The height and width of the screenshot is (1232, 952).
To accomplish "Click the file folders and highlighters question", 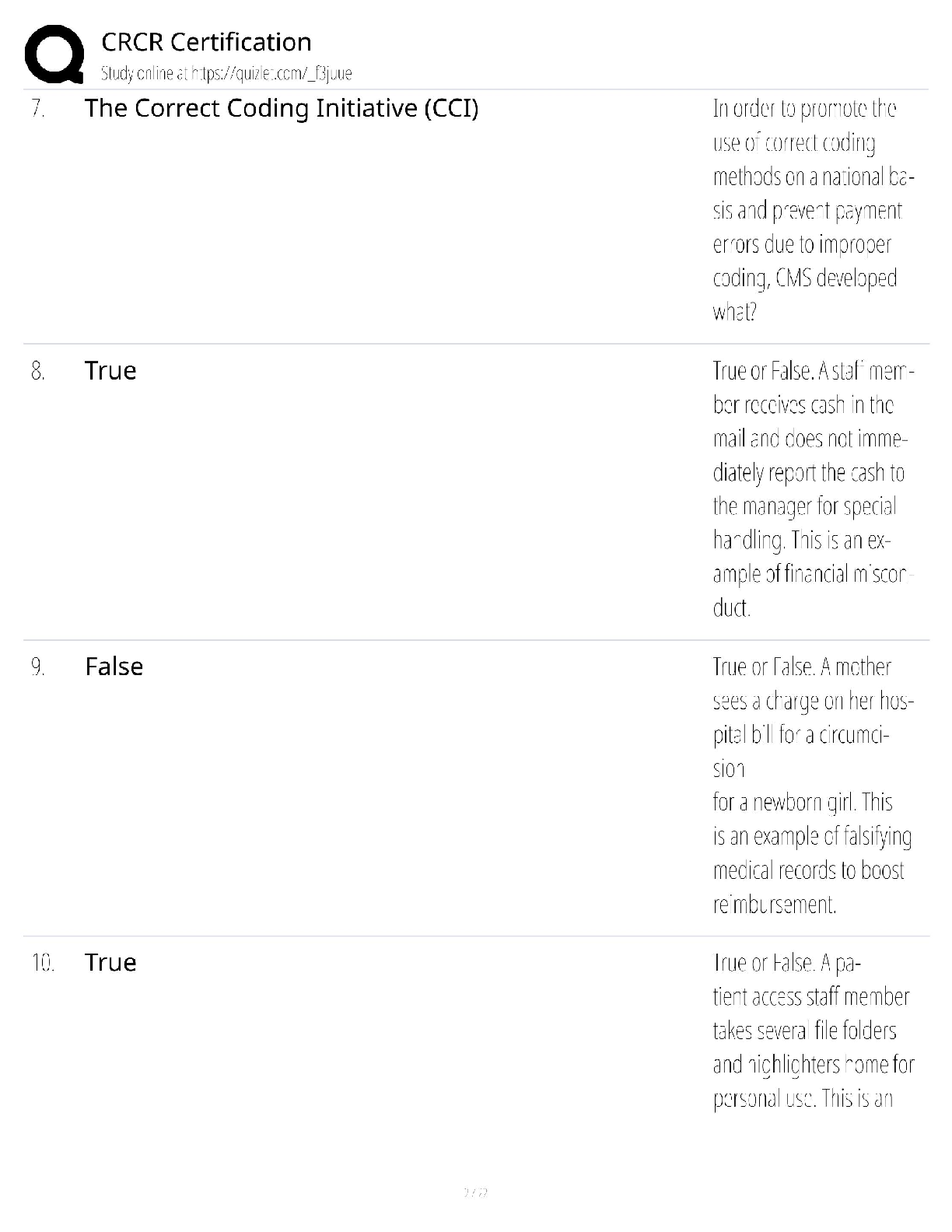I will coord(814,1031).
